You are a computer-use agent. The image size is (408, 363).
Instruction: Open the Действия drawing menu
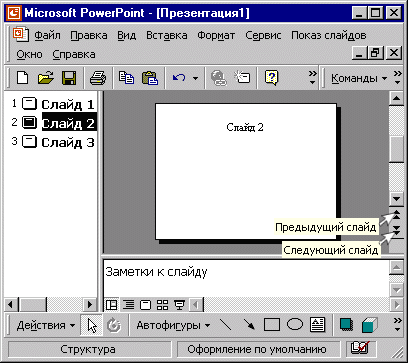point(46,325)
